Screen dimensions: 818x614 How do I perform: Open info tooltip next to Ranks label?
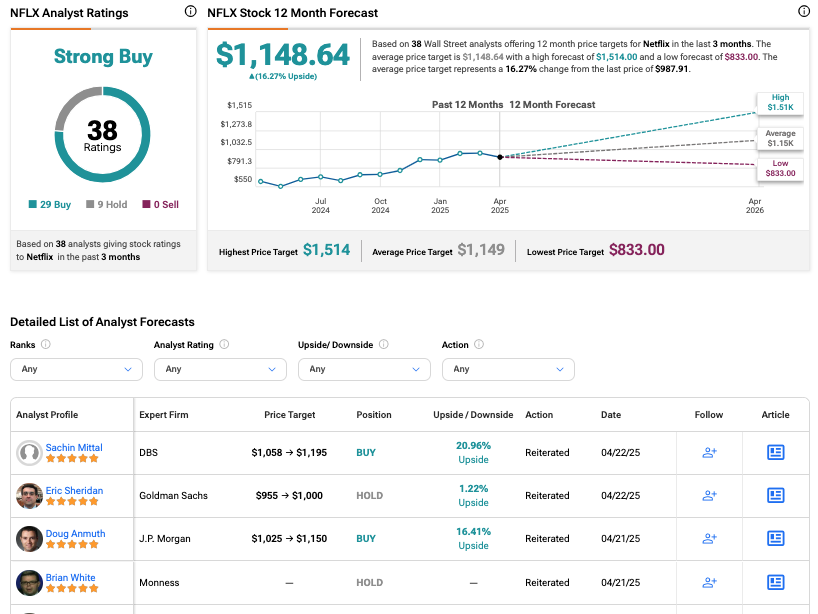click(x=46, y=344)
